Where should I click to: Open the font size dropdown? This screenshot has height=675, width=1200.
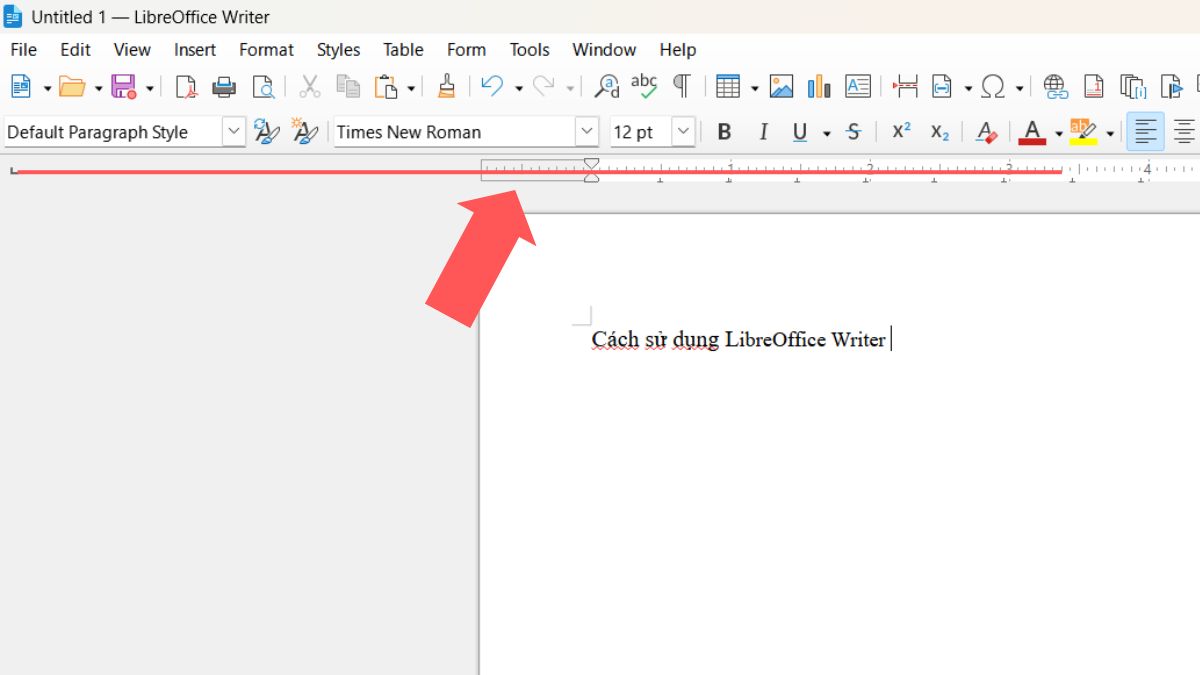[684, 131]
